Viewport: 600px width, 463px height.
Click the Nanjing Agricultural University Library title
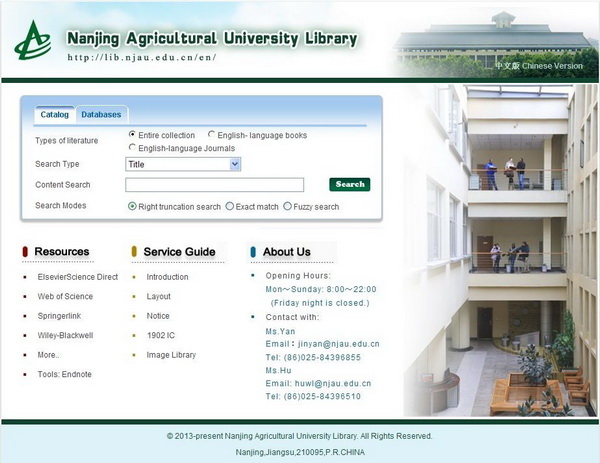(x=212, y=39)
